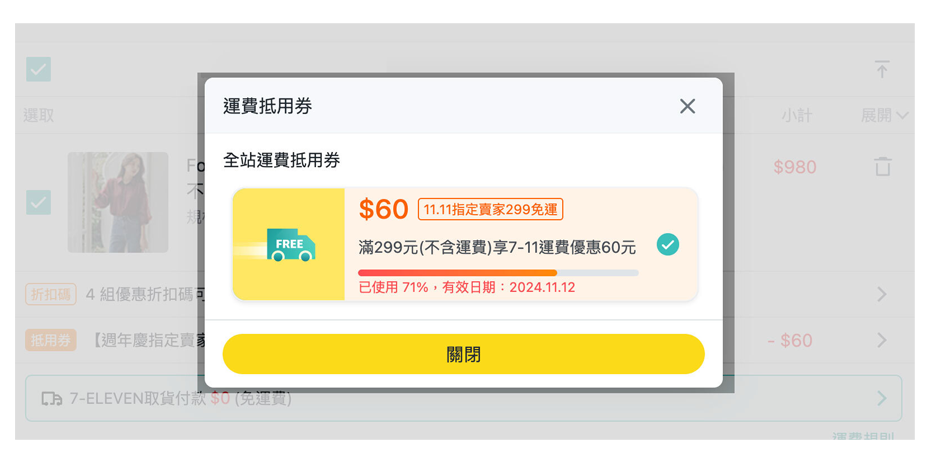Click the coupon usage progress bar
The width and height of the screenshot is (932, 464).
pyautogui.click(x=498, y=272)
